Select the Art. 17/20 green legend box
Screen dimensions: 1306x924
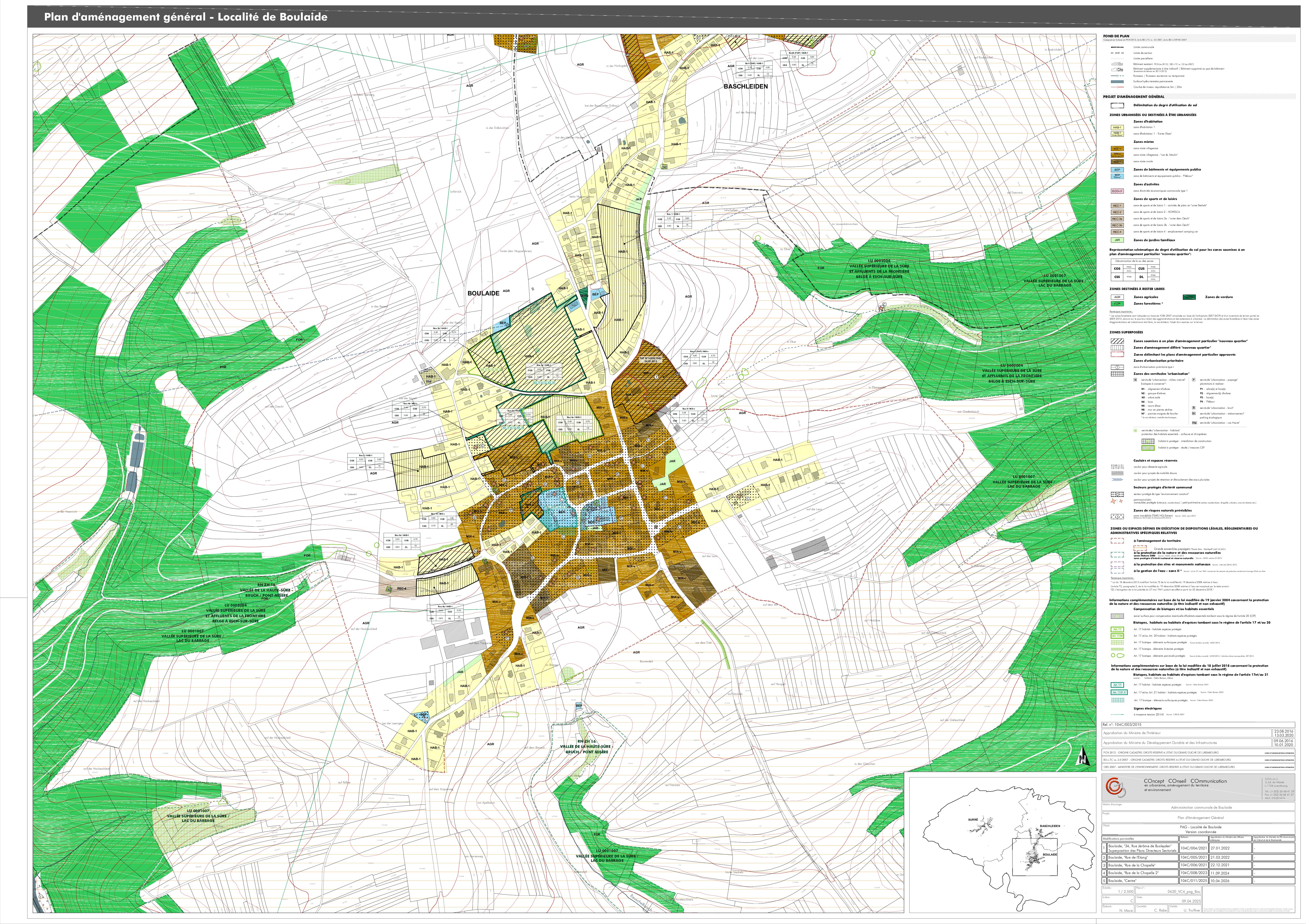[x=1118, y=636]
